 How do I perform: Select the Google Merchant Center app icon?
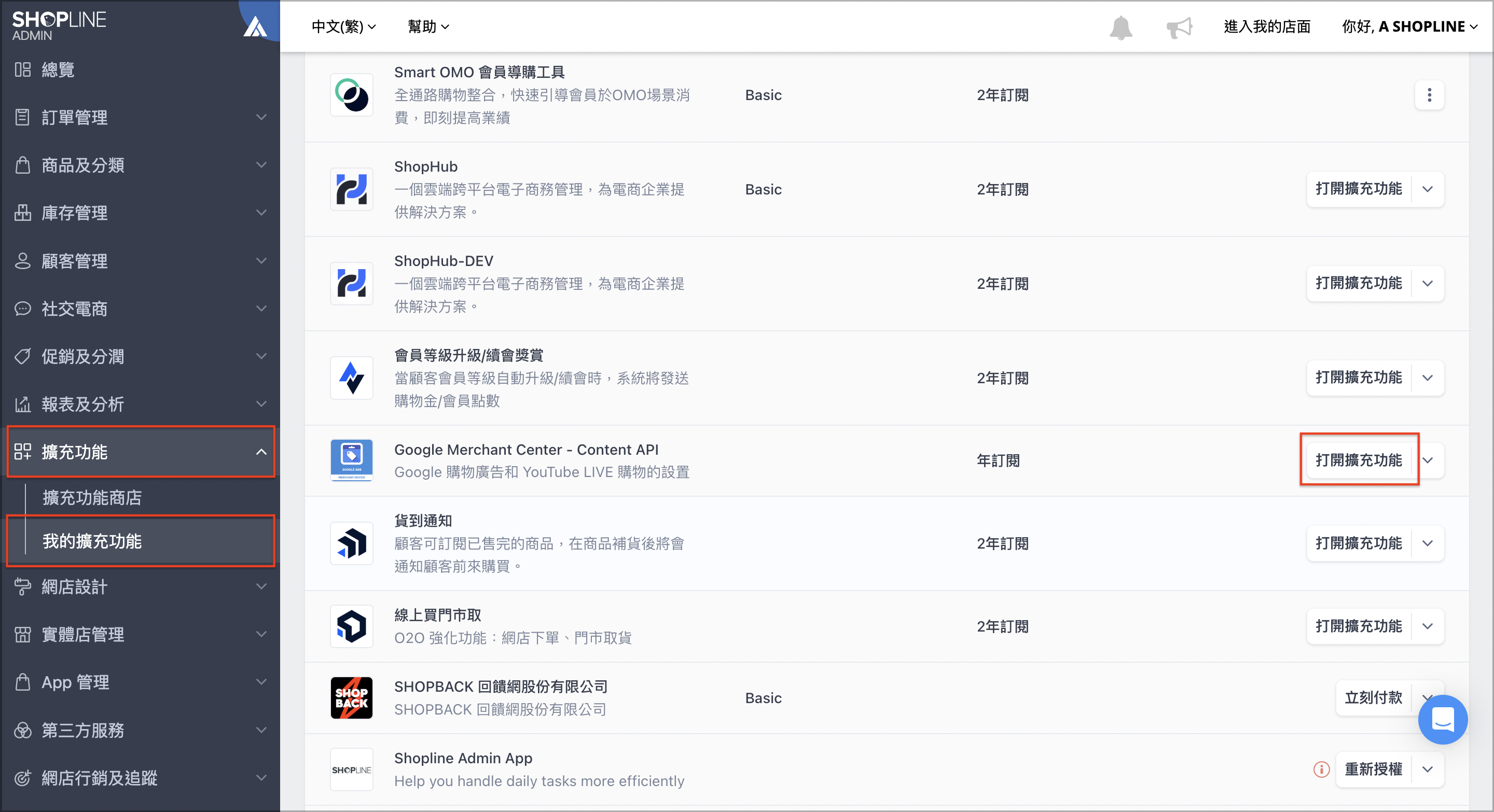(352, 459)
